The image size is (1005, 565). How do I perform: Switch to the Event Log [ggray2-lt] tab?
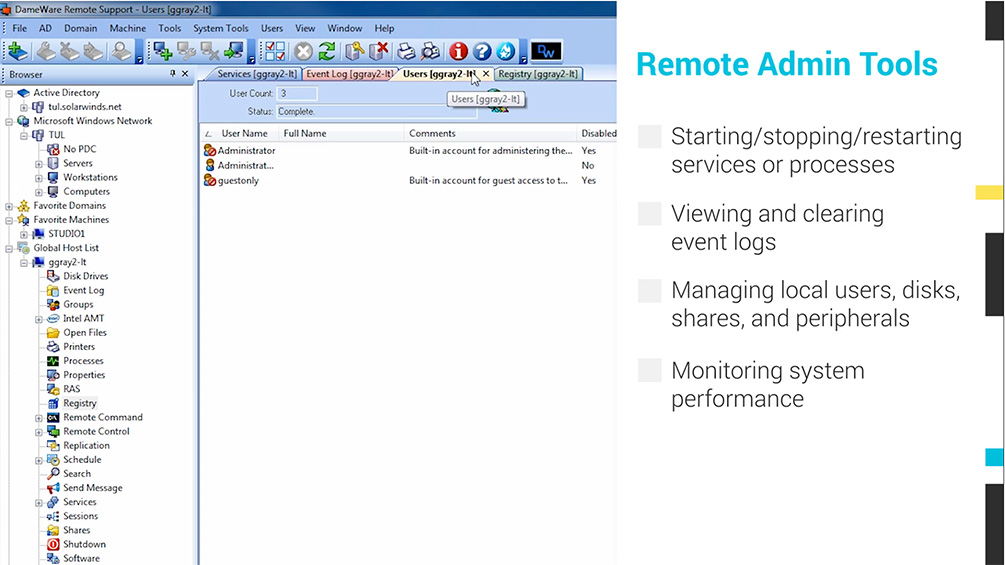click(x=349, y=74)
